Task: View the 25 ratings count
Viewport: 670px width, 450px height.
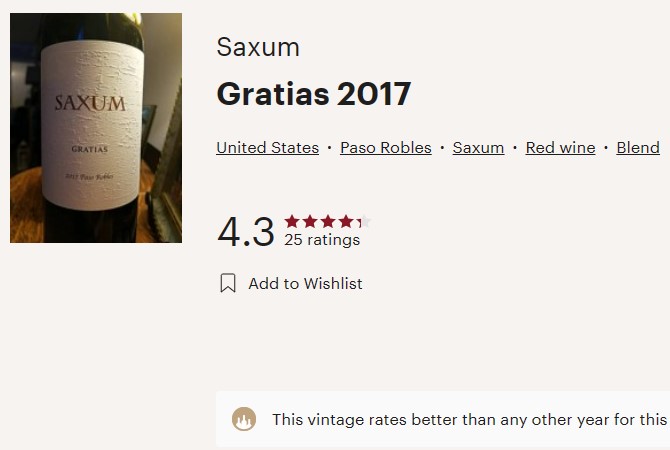Action: (322, 240)
